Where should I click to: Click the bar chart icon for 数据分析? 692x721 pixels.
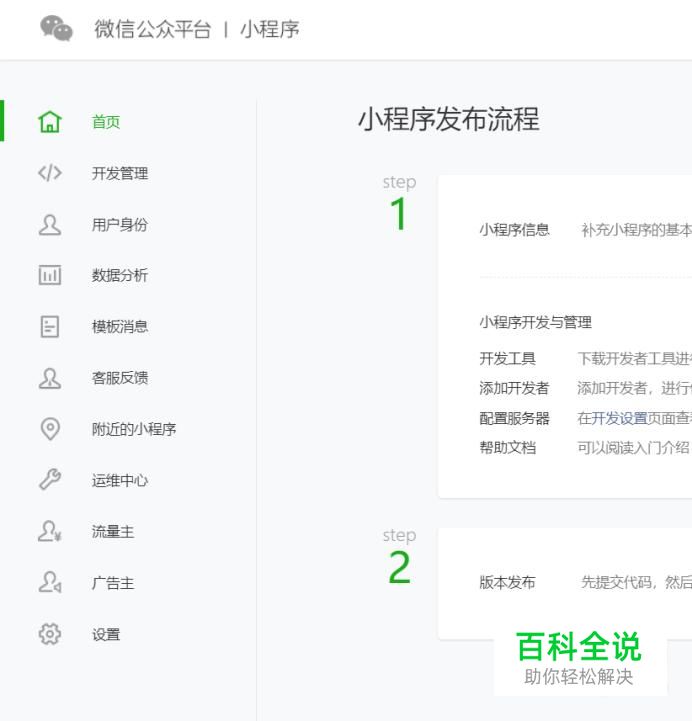click(50, 275)
